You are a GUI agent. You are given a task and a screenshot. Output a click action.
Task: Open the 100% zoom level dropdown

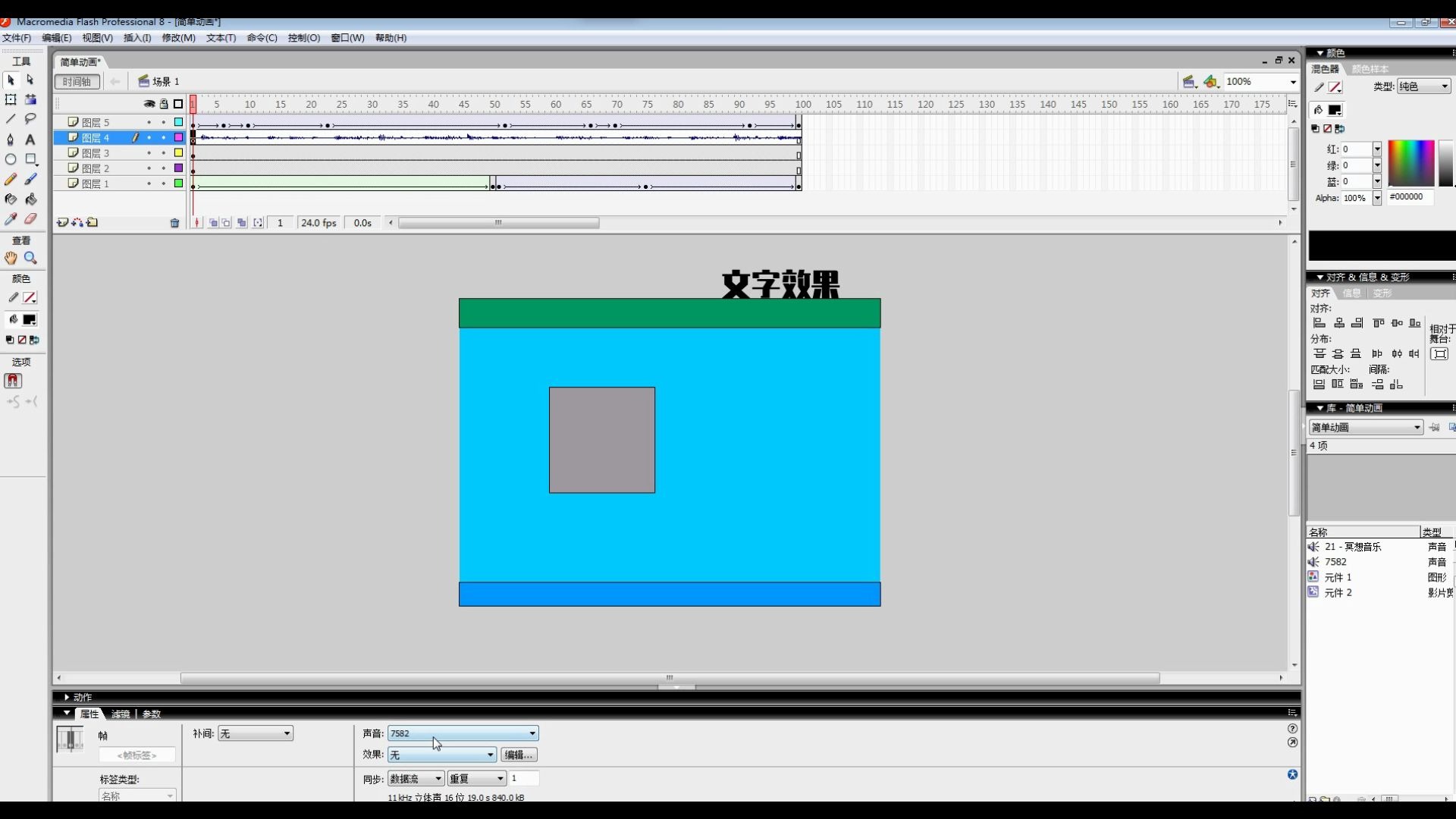tap(1292, 82)
